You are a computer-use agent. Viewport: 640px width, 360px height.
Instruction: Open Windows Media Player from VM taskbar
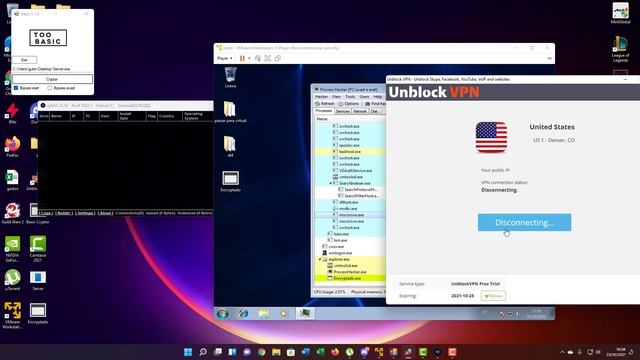click(x=284, y=313)
